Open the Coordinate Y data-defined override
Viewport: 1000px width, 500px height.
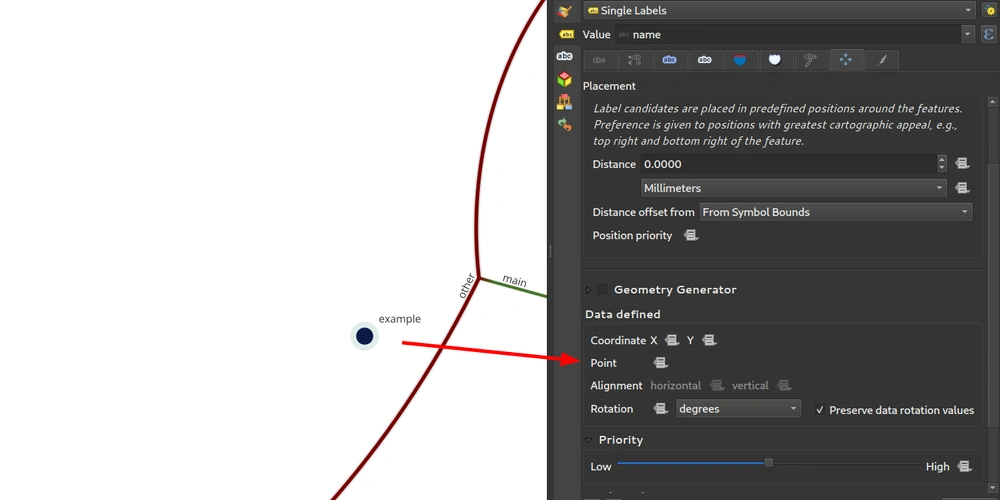tap(709, 340)
